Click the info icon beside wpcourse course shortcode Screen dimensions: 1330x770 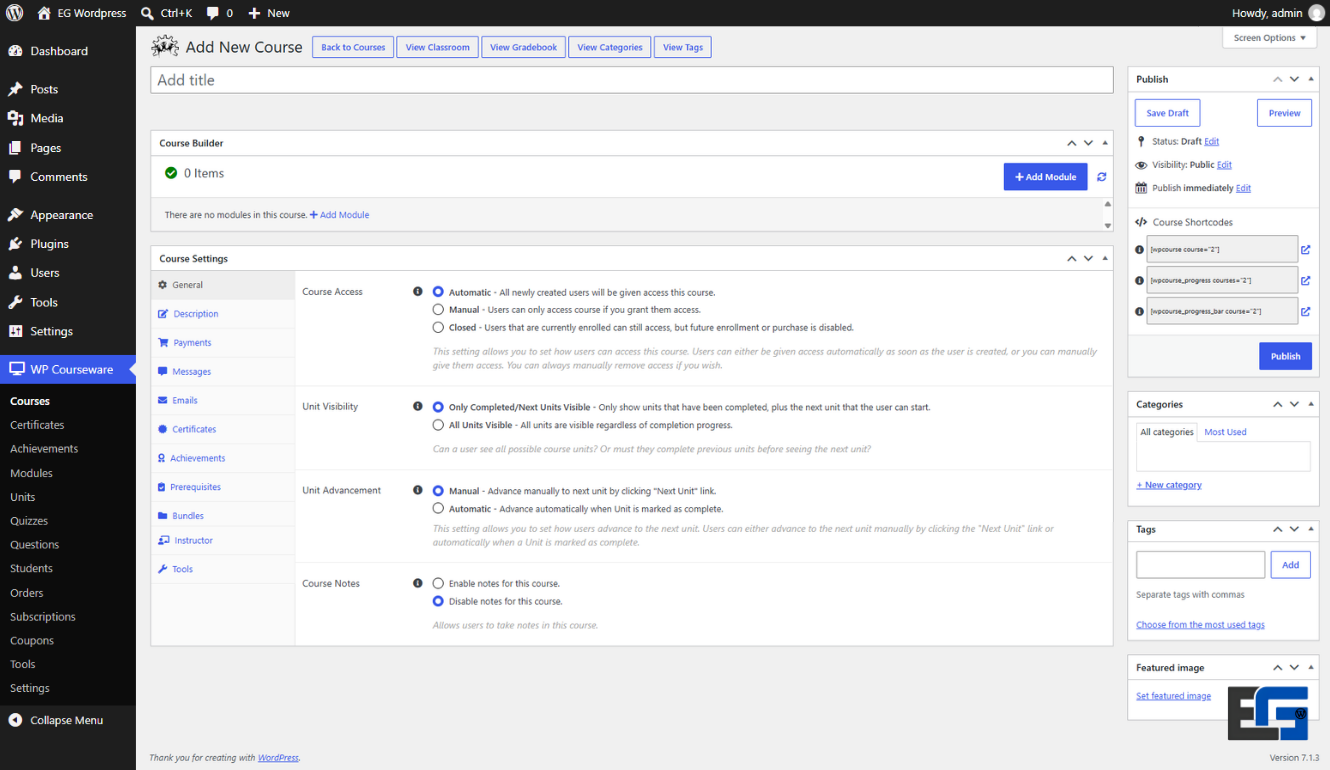(x=1140, y=250)
